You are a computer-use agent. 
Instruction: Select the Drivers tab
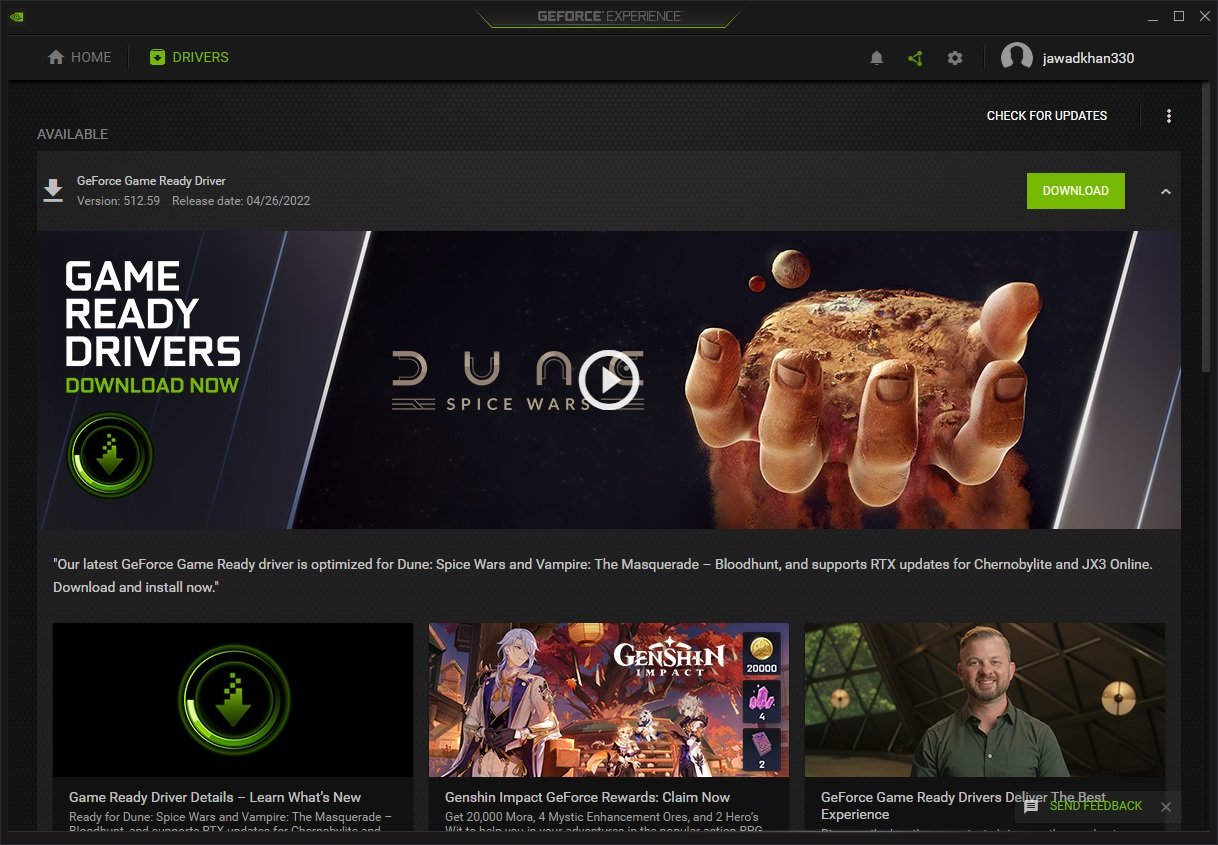189,58
